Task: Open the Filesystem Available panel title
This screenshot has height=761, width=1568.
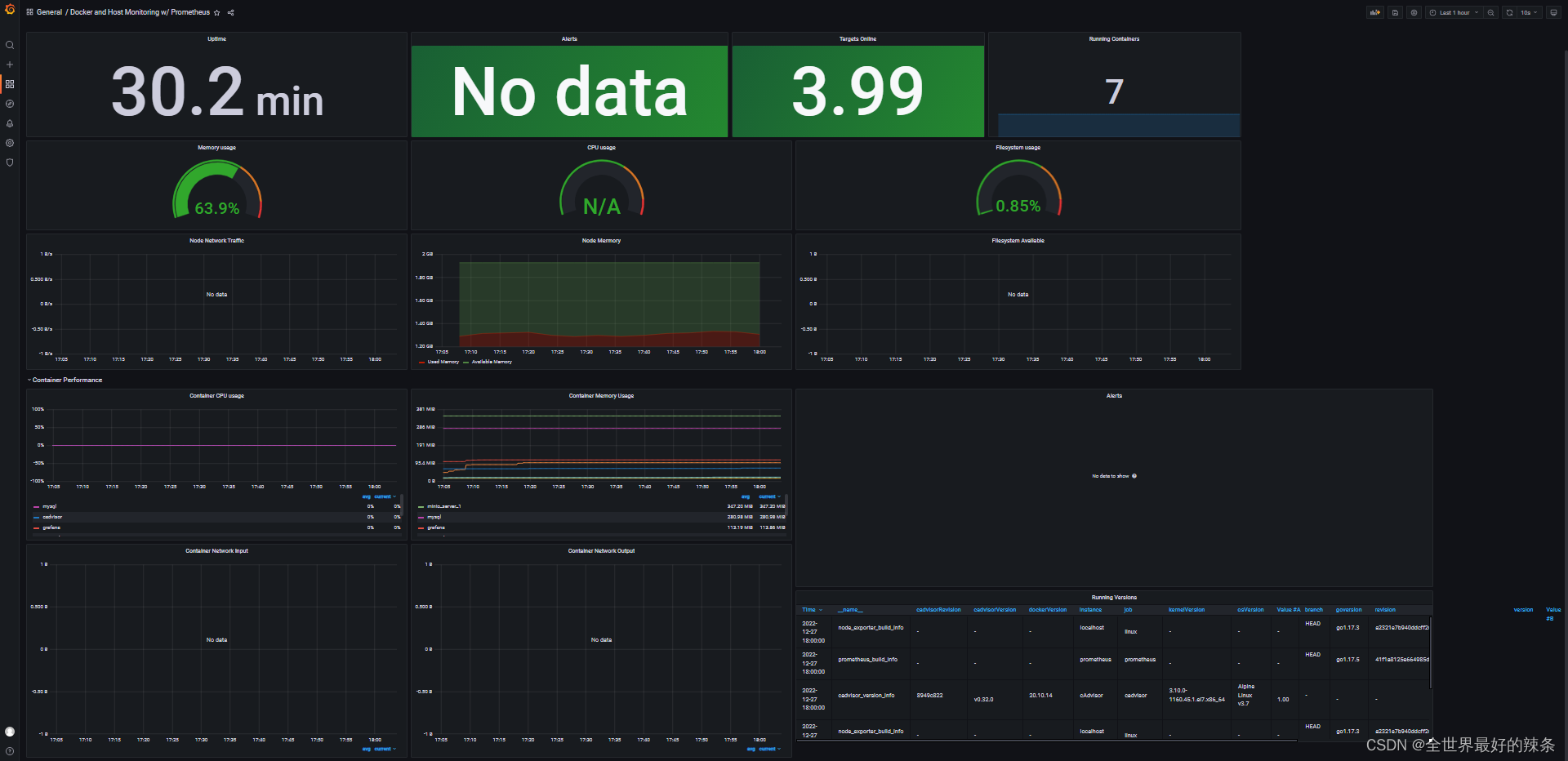Action: [1018, 241]
